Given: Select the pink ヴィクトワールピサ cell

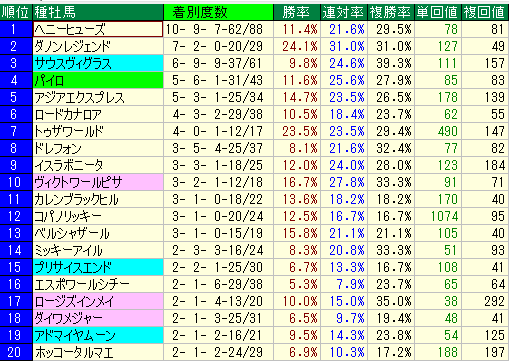Looking at the screenshot, I should 98,182.
